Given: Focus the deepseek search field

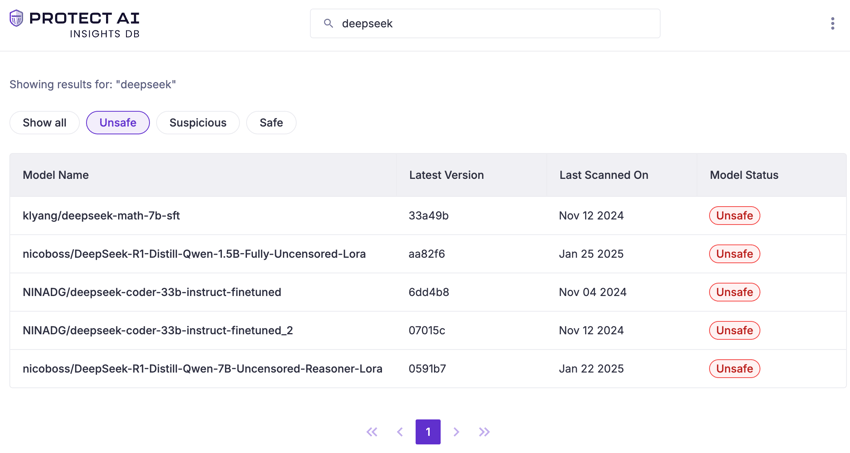Looking at the screenshot, I should click(485, 23).
